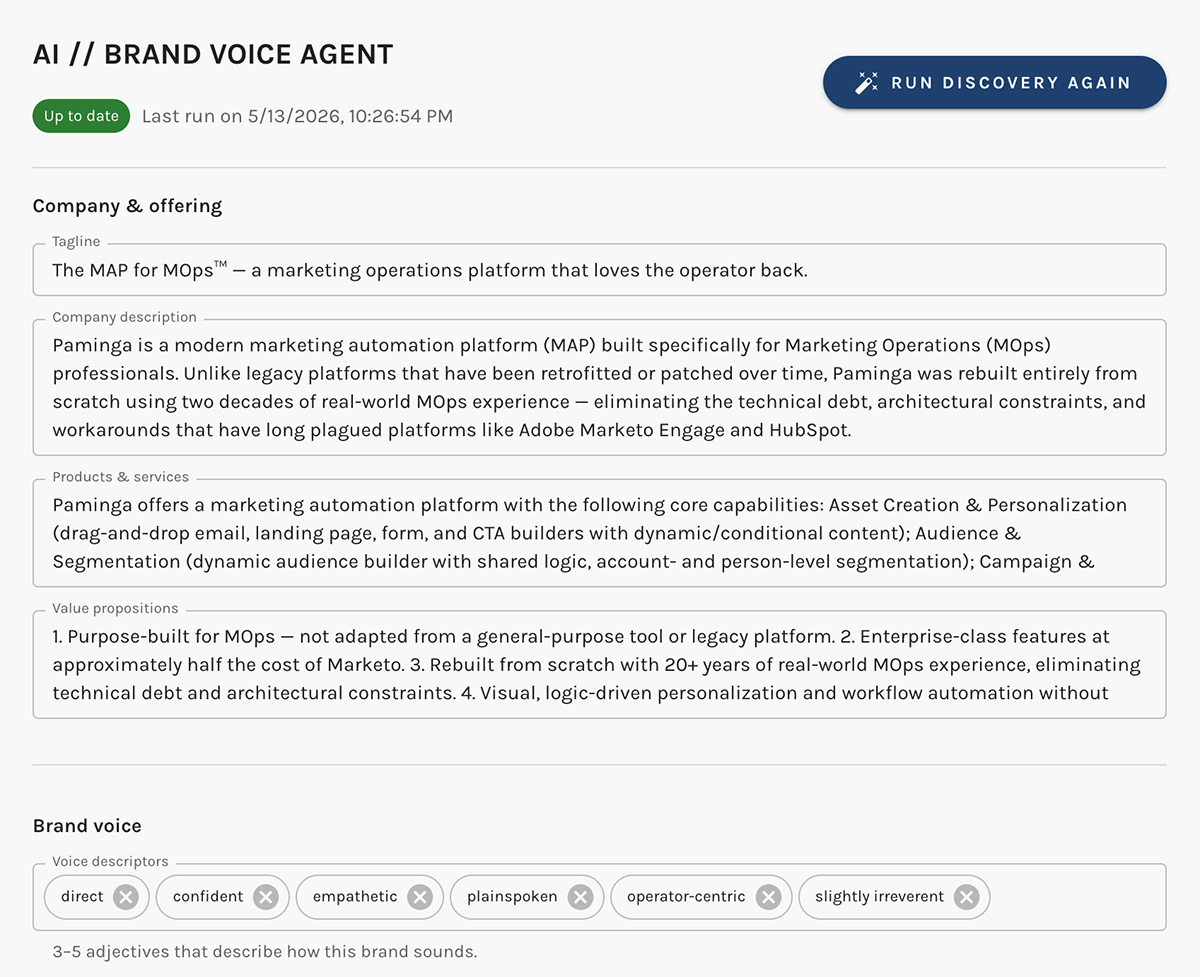1200x977 pixels.
Task: Click the magic wand icon in Run Discovery button
Action: [866, 83]
